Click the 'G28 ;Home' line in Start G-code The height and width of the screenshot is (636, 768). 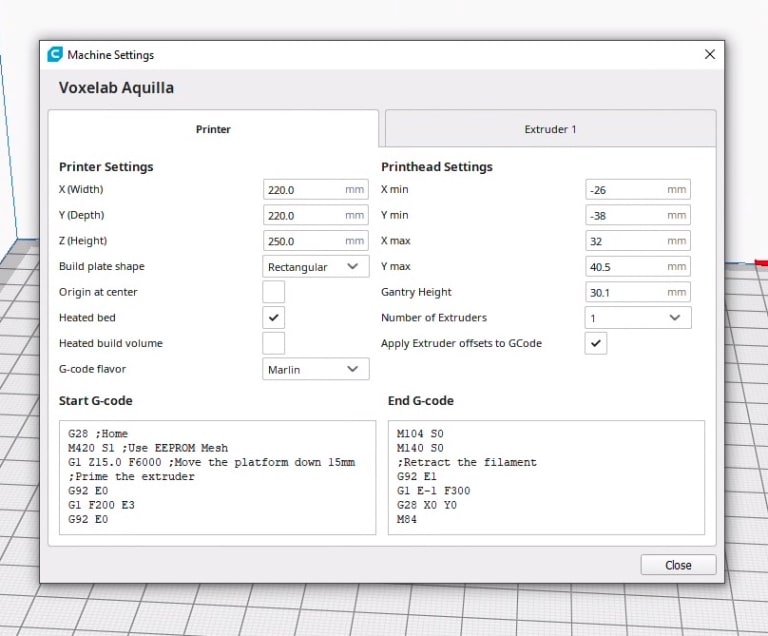click(98, 434)
